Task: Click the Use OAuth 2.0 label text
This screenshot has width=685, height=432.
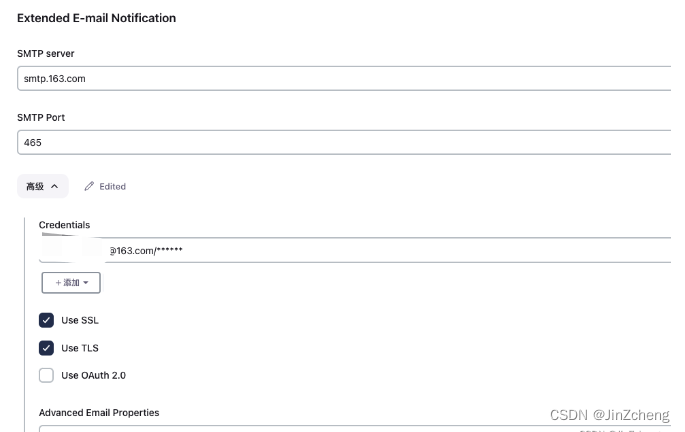Action: pyautogui.click(x=93, y=376)
